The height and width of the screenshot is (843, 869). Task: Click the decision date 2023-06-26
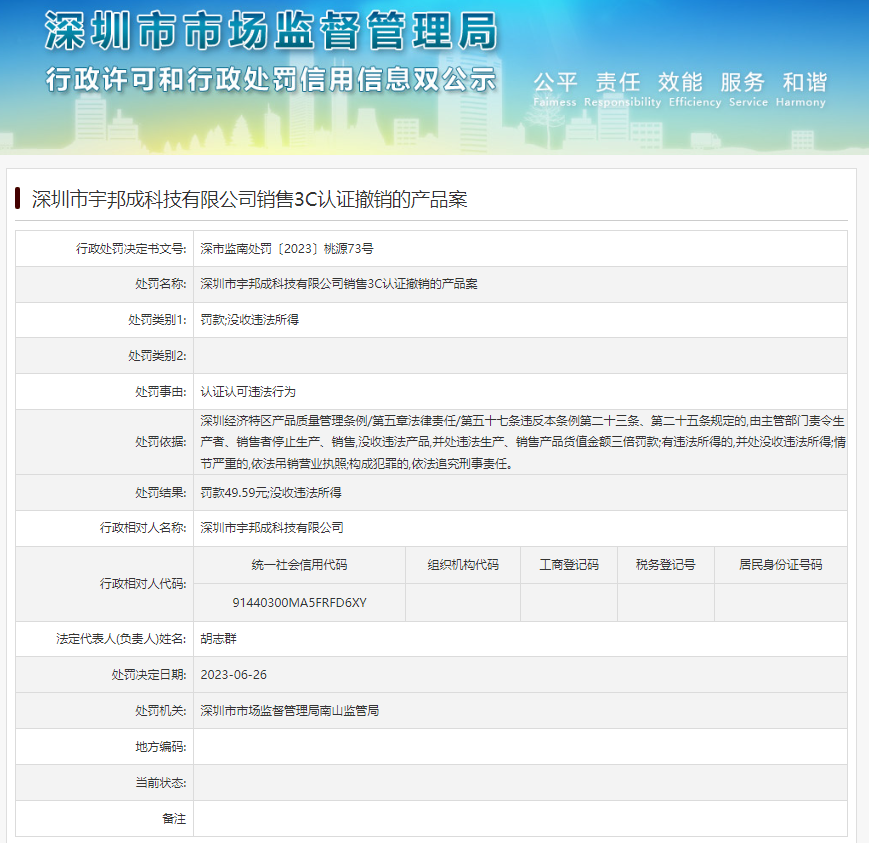233,674
